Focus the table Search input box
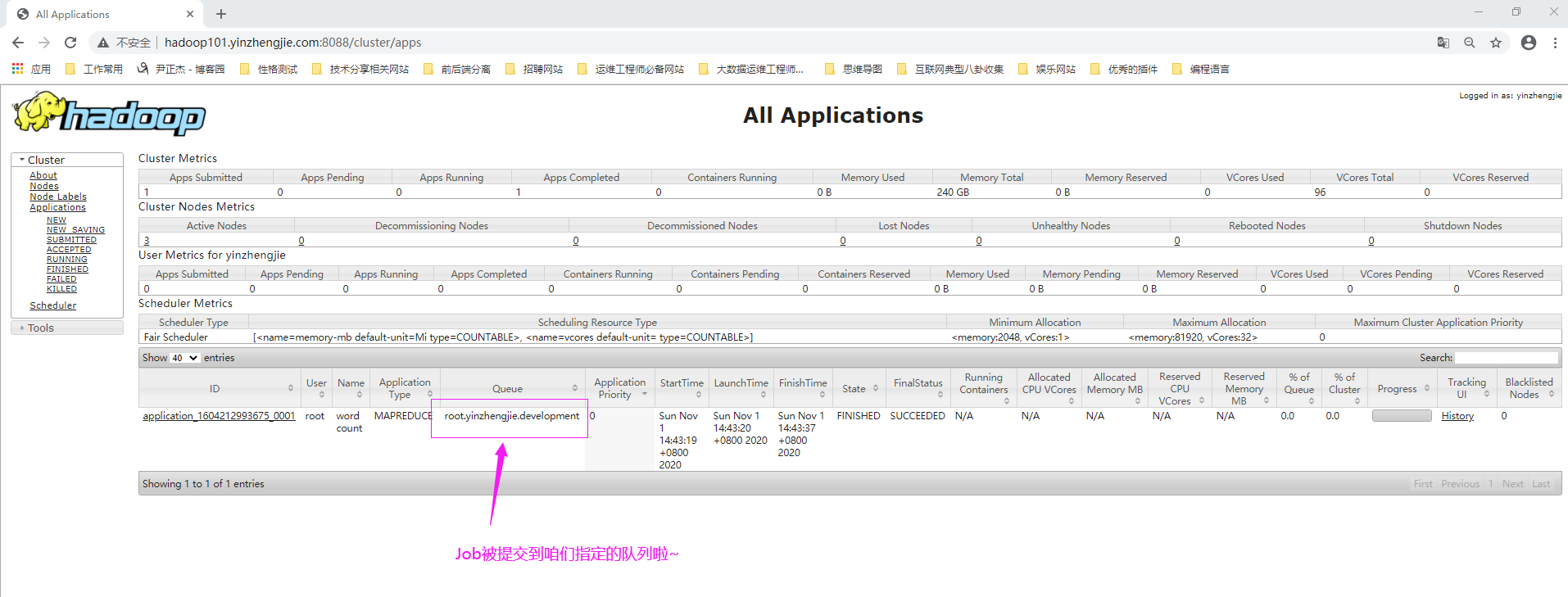The image size is (1568, 597). click(1507, 358)
